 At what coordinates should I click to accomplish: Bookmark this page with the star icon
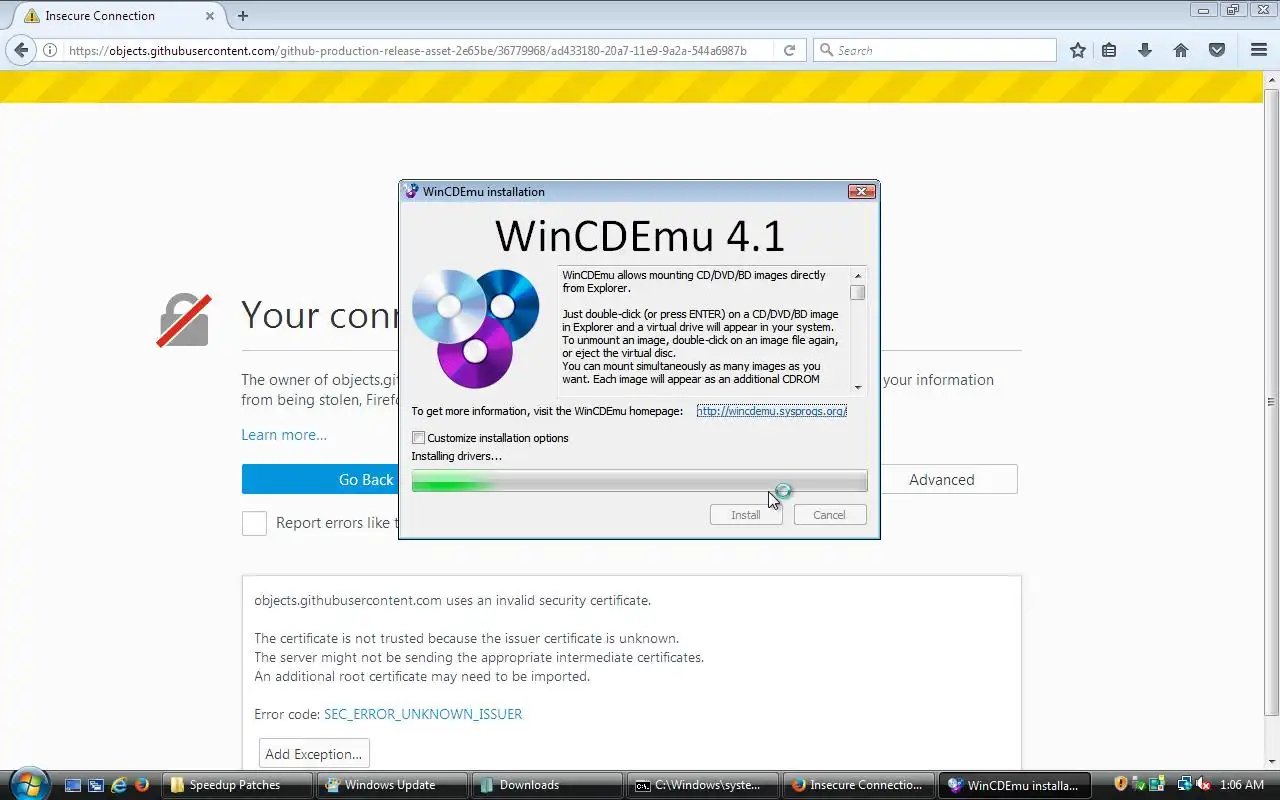click(x=1077, y=50)
